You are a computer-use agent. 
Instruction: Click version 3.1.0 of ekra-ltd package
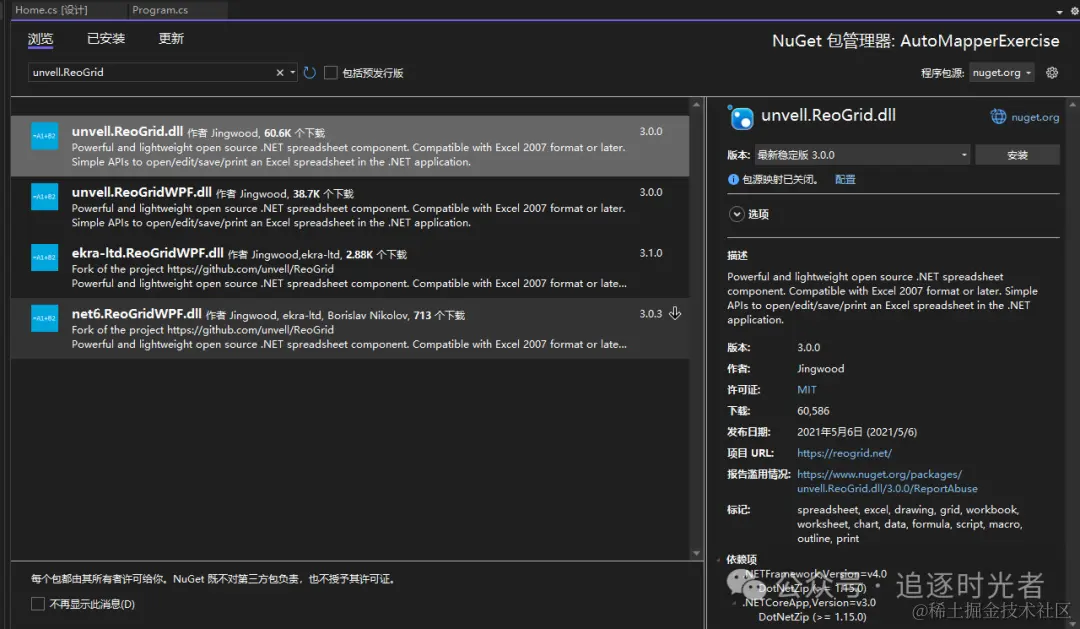[651, 253]
